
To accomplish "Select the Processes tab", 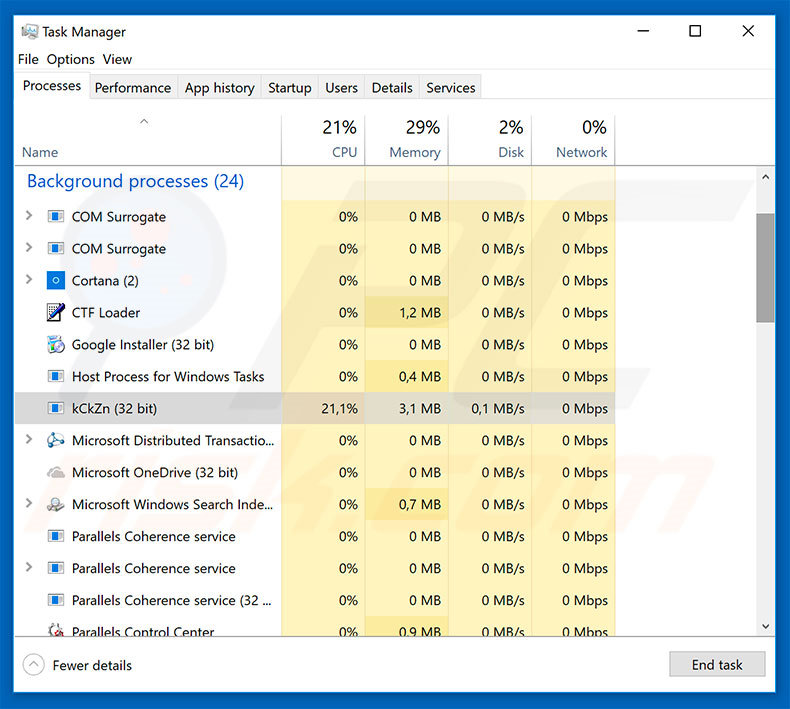I will tap(52, 86).
